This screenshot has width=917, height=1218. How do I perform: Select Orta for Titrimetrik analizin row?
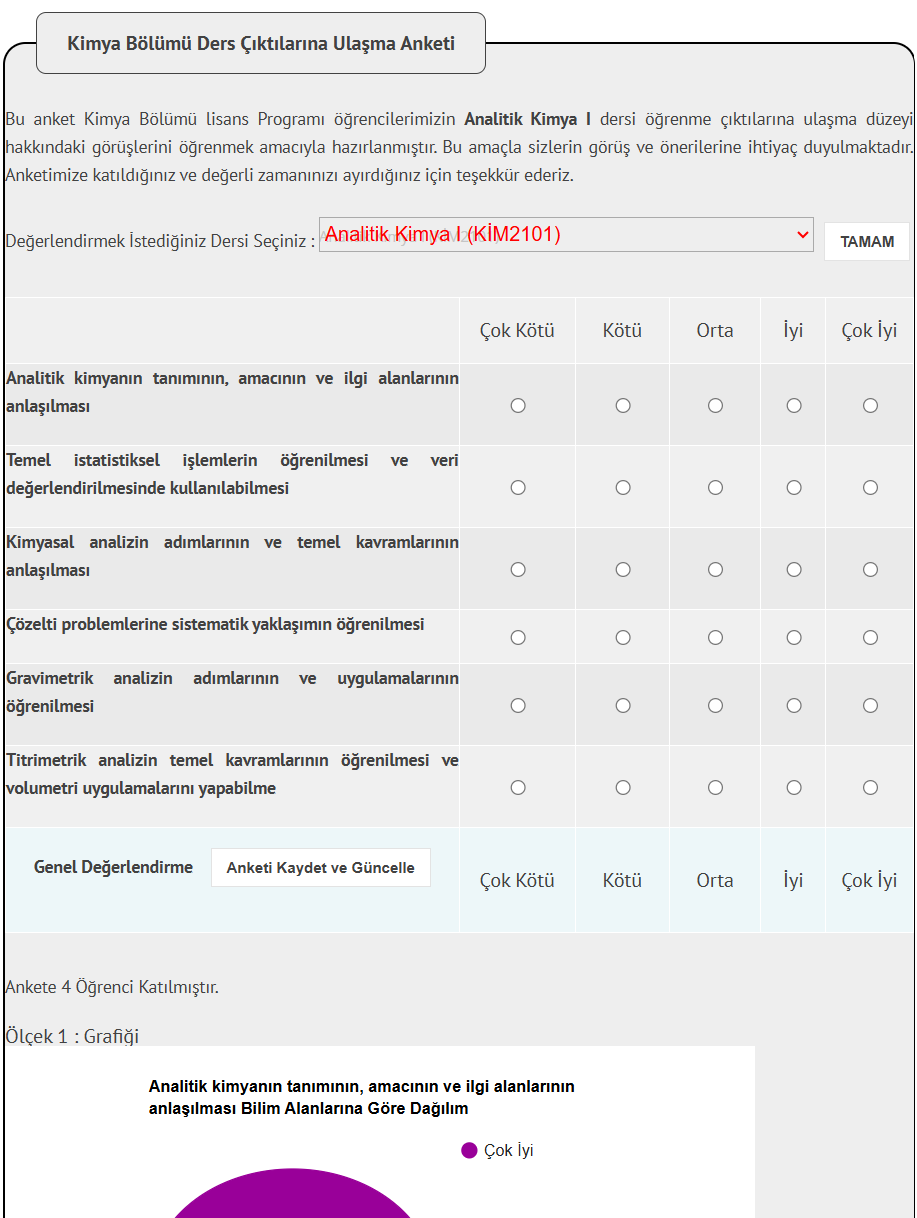(x=716, y=788)
